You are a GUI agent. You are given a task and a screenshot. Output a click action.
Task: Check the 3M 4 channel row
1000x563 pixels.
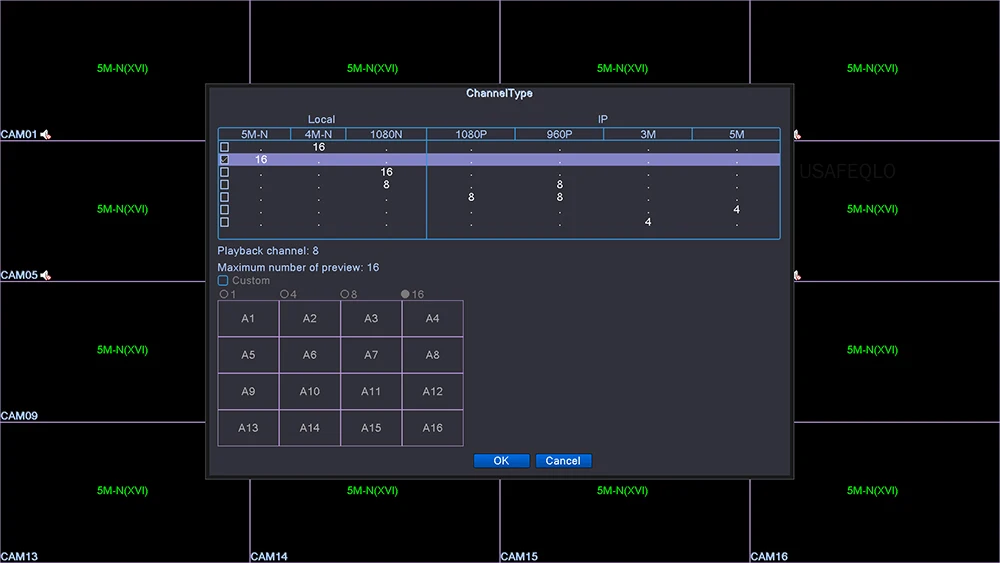pos(224,223)
